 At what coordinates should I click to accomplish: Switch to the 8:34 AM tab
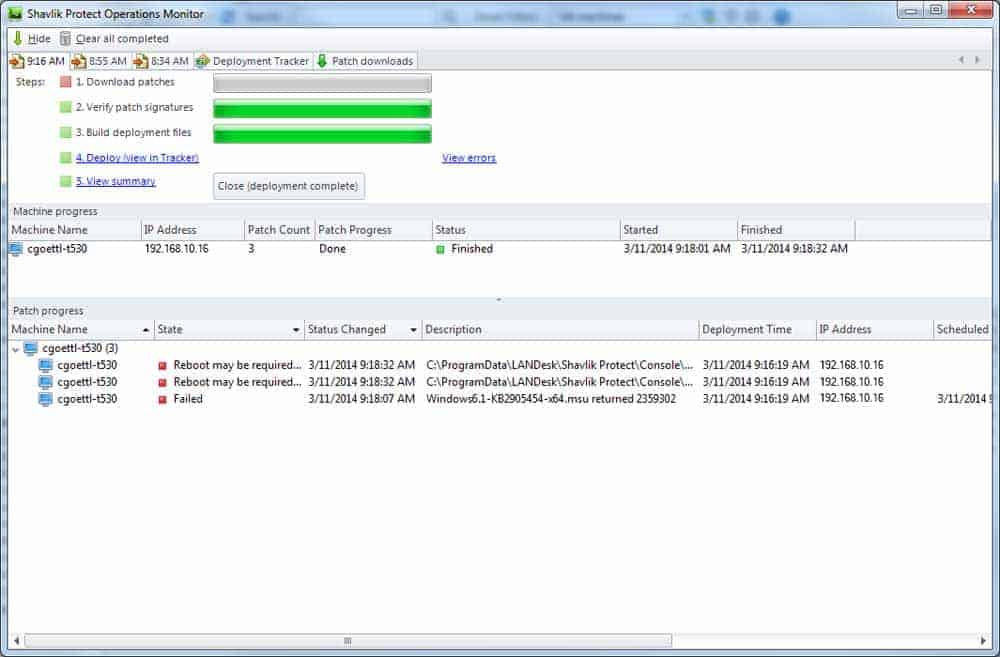tap(161, 61)
